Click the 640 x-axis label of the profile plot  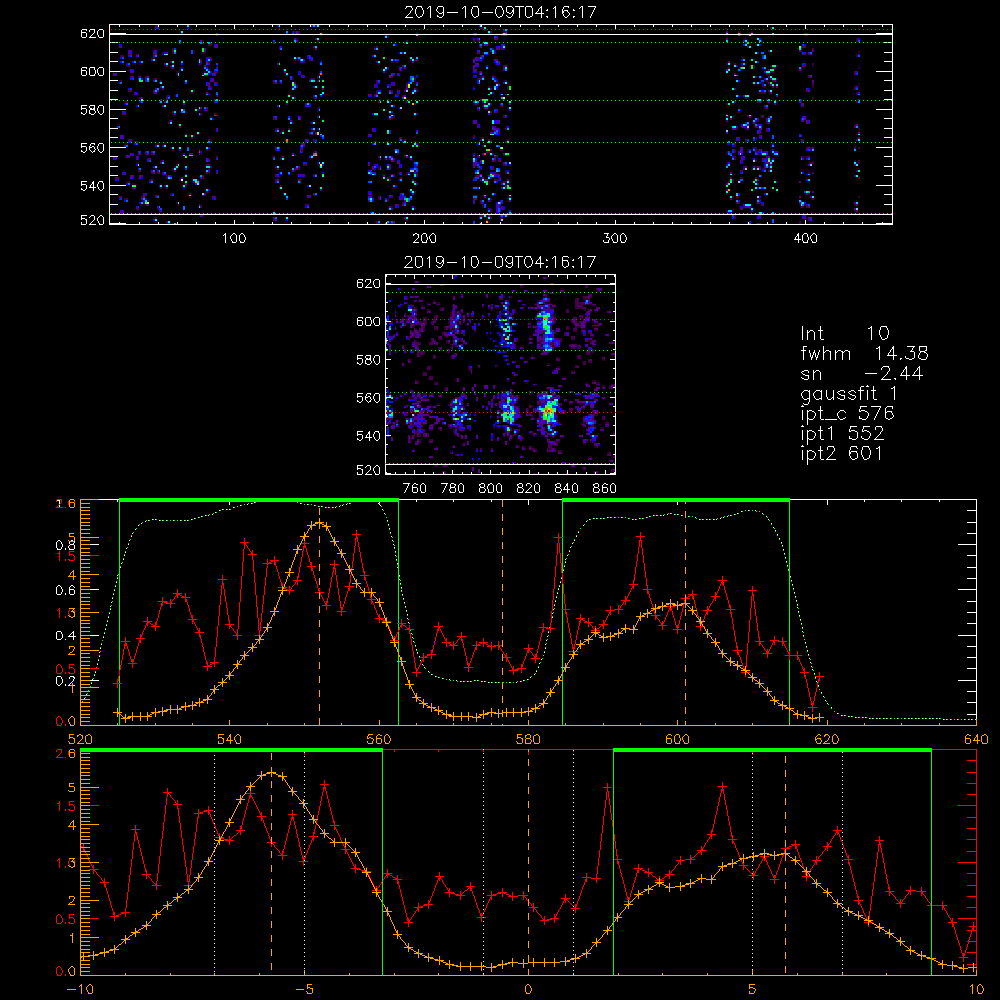[976, 739]
